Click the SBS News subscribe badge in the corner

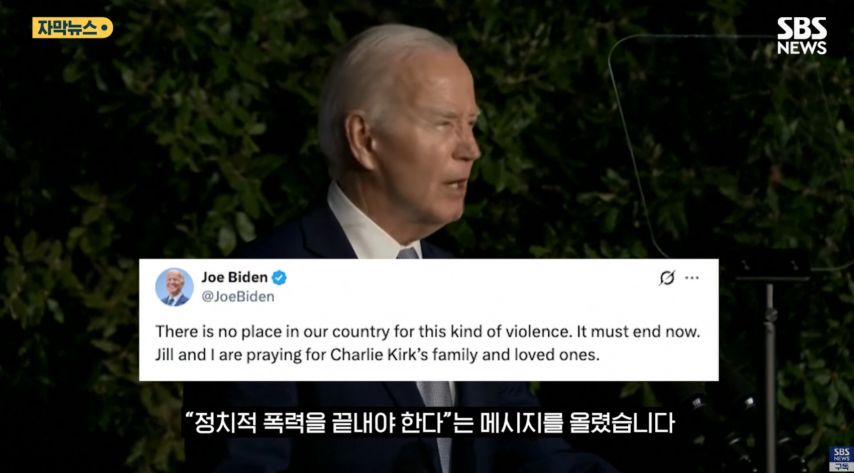pyautogui.click(x=841, y=459)
